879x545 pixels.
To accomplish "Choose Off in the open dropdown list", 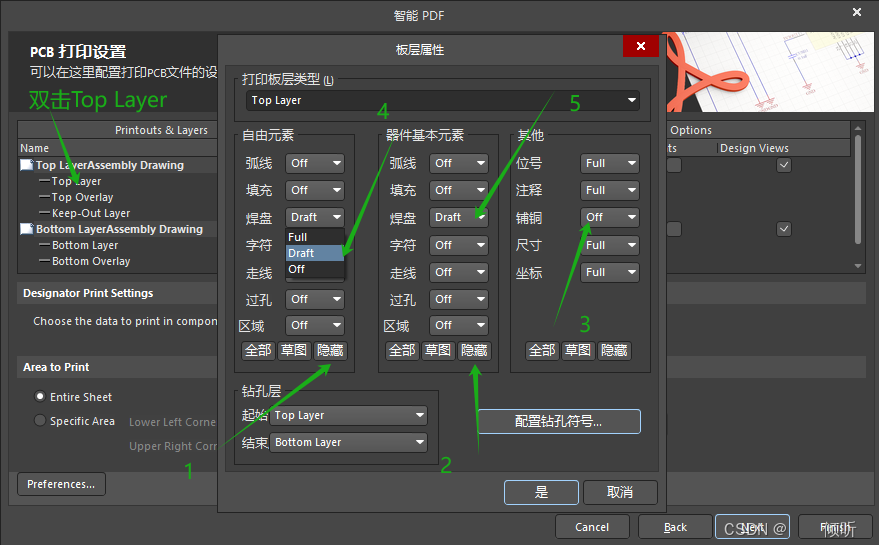I will click(x=315, y=269).
